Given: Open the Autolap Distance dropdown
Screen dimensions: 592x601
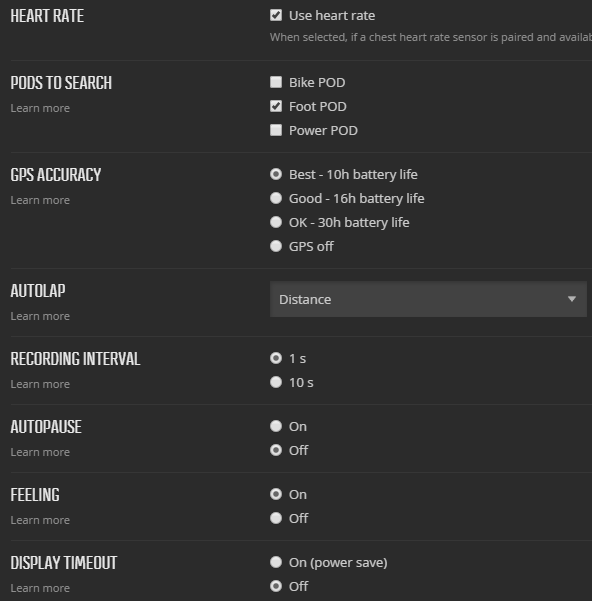Looking at the screenshot, I should tap(428, 299).
